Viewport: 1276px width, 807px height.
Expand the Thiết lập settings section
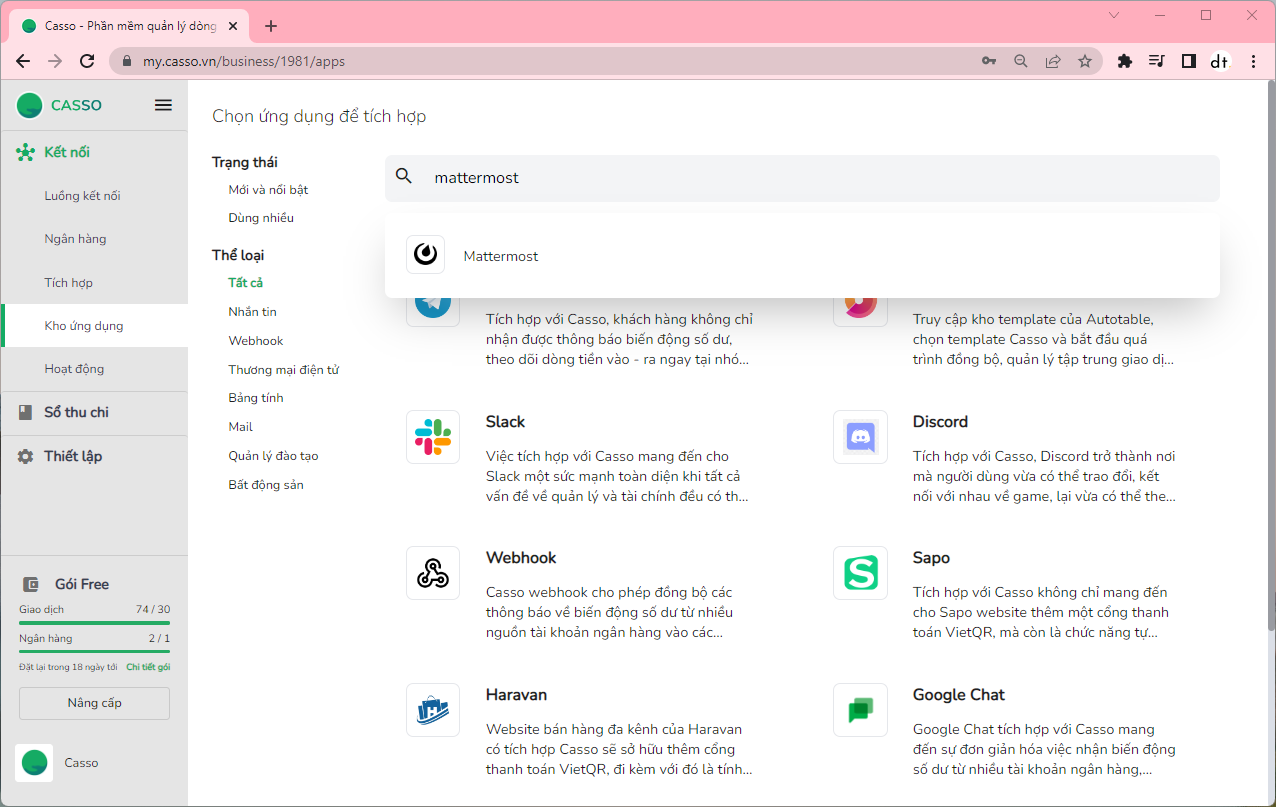(73, 456)
